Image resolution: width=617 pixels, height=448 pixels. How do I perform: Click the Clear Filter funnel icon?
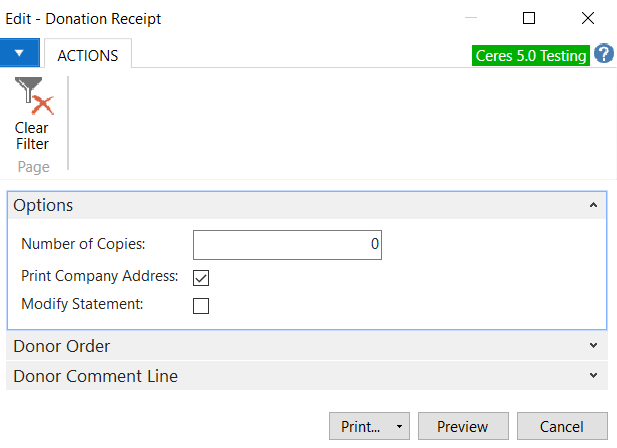pyautogui.click(x=32, y=98)
